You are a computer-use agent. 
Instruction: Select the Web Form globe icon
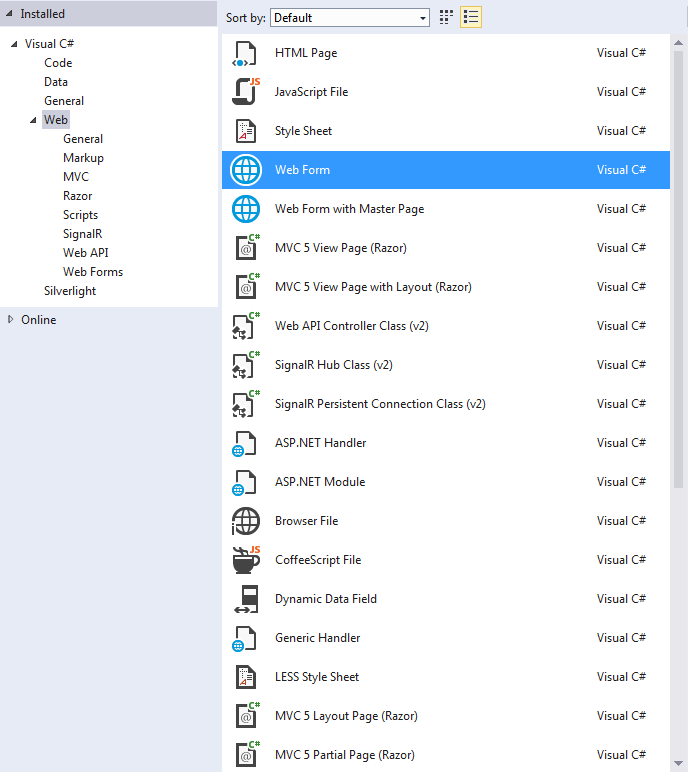click(x=246, y=170)
